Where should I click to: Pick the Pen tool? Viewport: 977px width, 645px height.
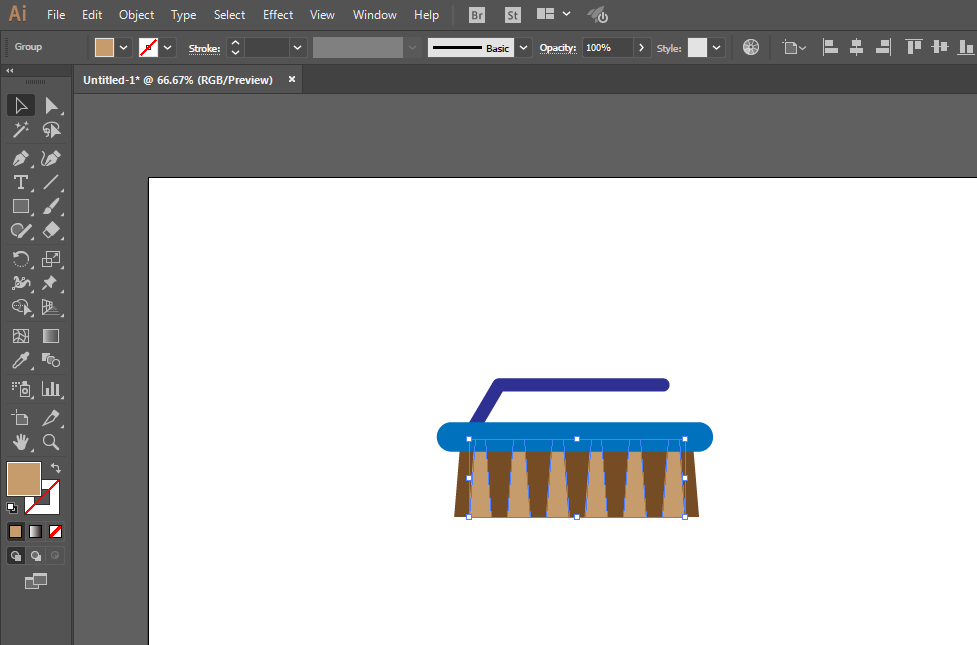(x=20, y=158)
